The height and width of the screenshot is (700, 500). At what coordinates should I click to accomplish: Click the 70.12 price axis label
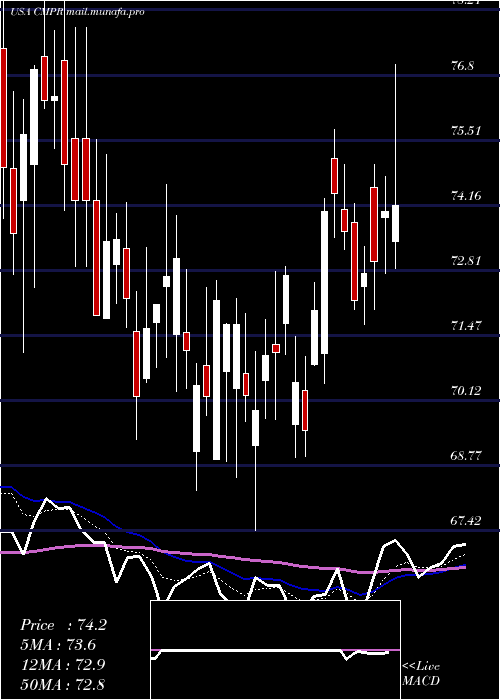(466, 391)
